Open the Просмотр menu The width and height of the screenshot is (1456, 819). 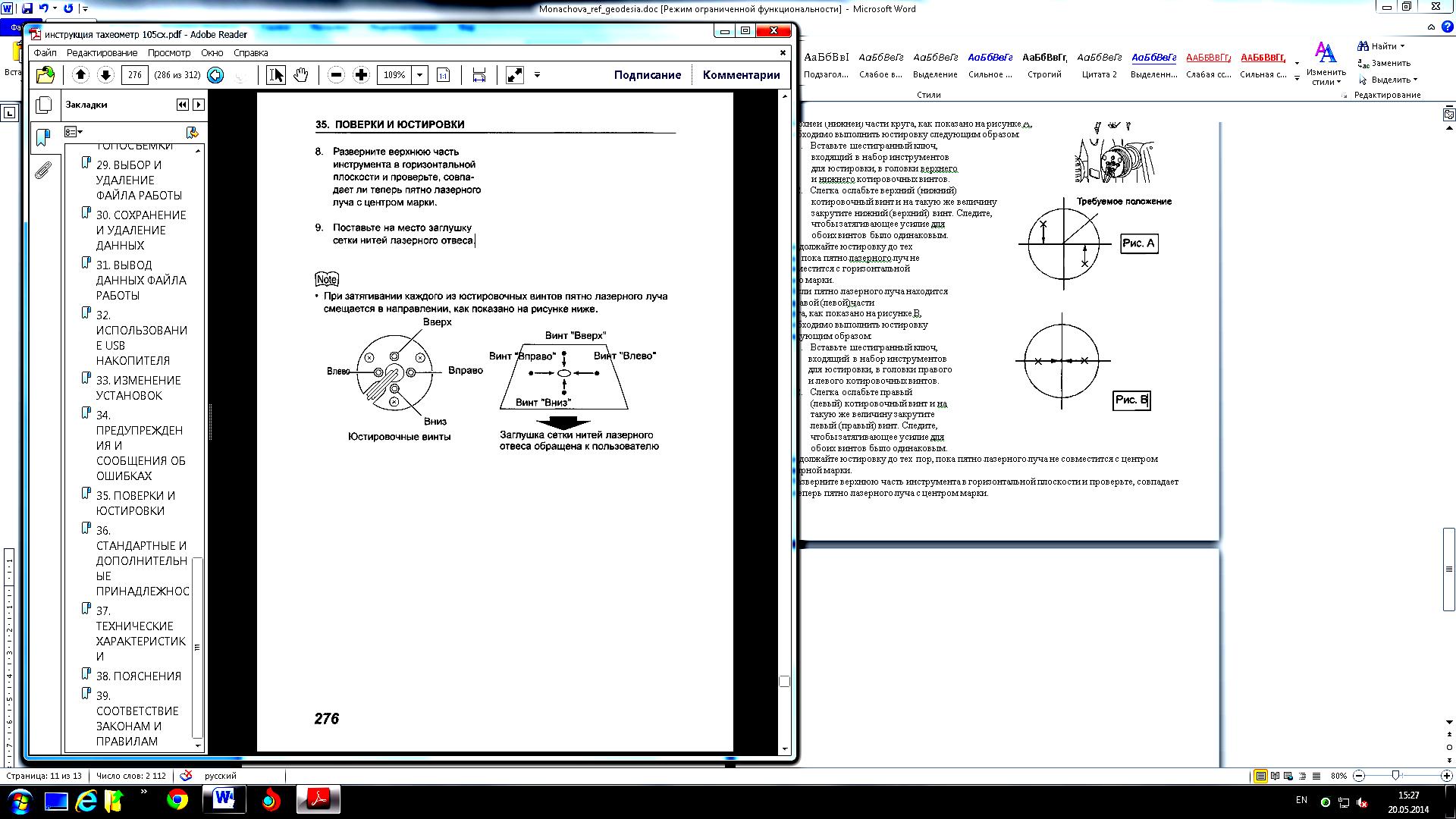click(x=169, y=53)
